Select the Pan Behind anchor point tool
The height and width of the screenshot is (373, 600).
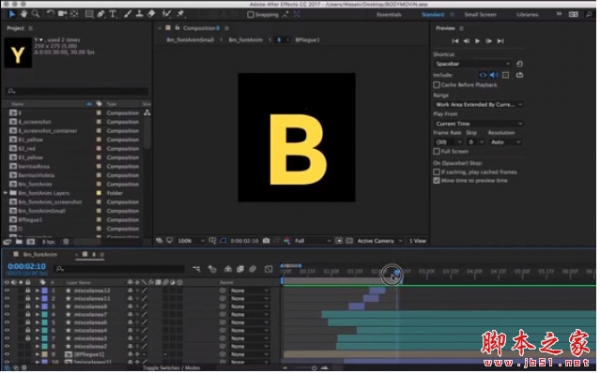point(74,14)
